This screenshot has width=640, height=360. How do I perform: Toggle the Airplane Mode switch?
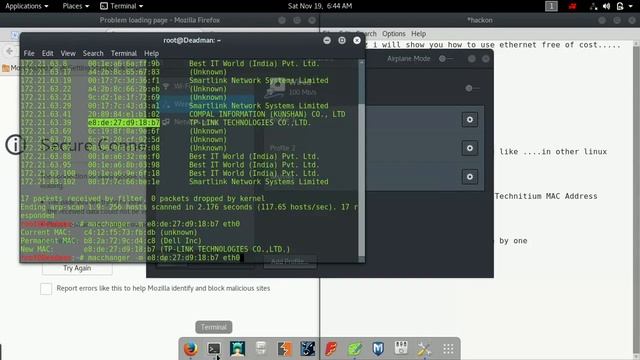(x=445, y=59)
